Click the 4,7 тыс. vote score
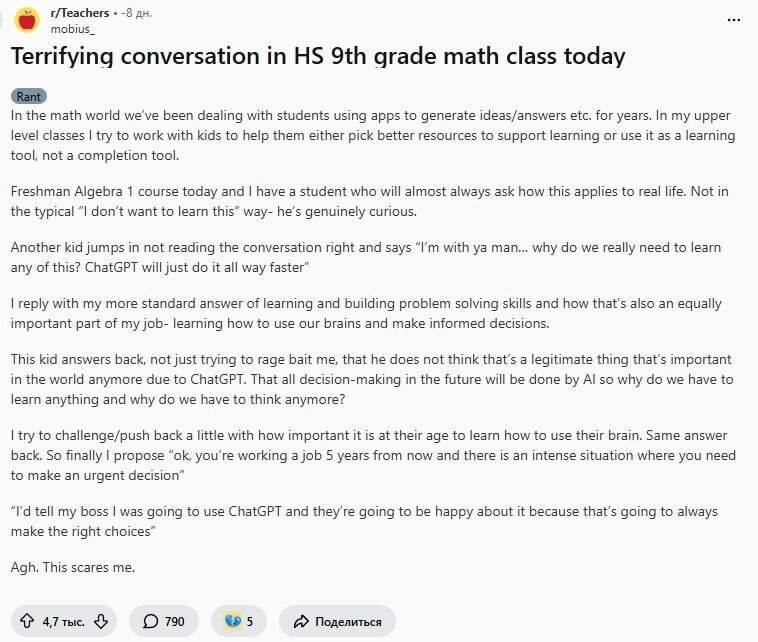The width and height of the screenshot is (758, 642). coord(63,621)
